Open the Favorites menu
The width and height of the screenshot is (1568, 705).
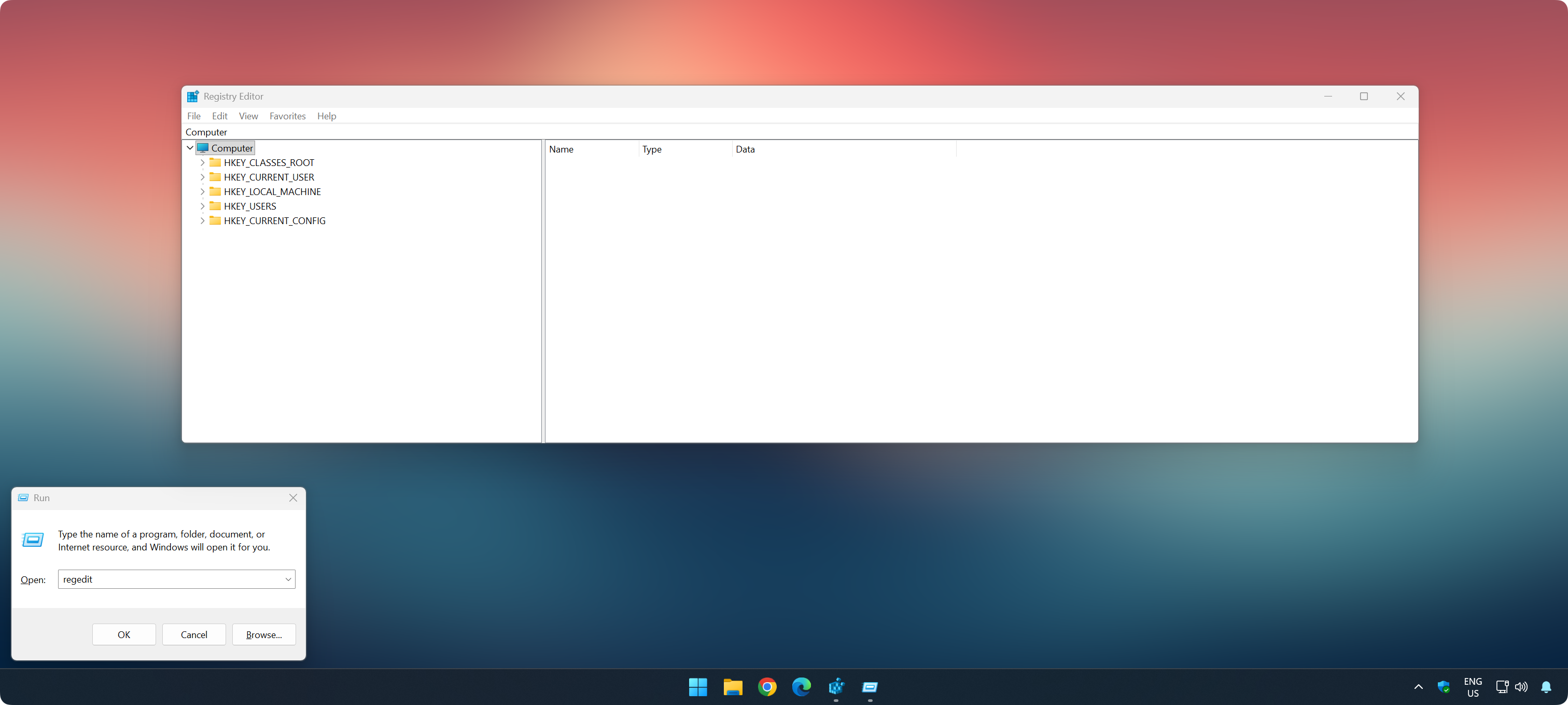(287, 116)
